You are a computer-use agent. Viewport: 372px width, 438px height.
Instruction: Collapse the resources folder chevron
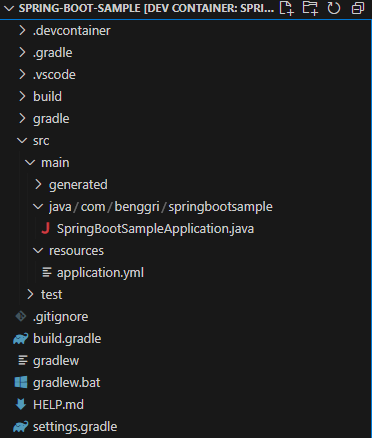tap(38, 251)
